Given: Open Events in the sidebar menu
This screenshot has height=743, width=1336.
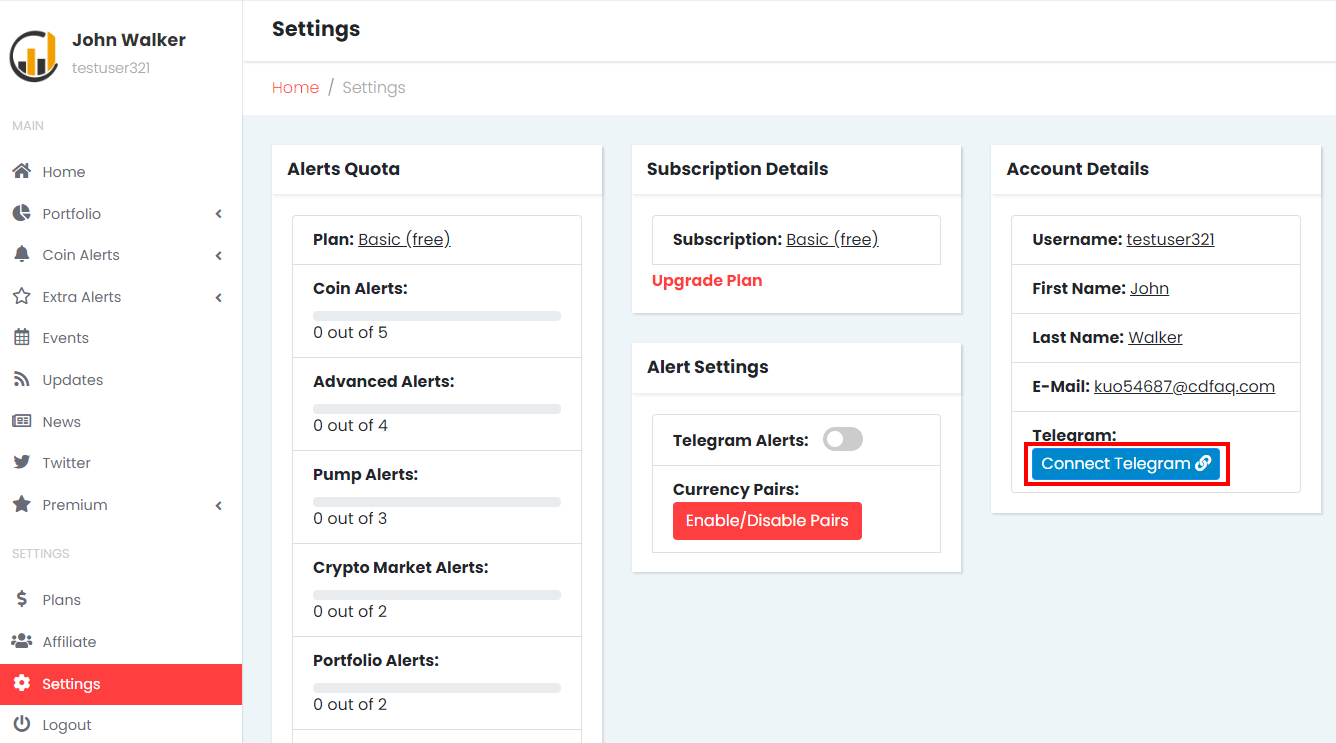Looking at the screenshot, I should click(121, 337).
